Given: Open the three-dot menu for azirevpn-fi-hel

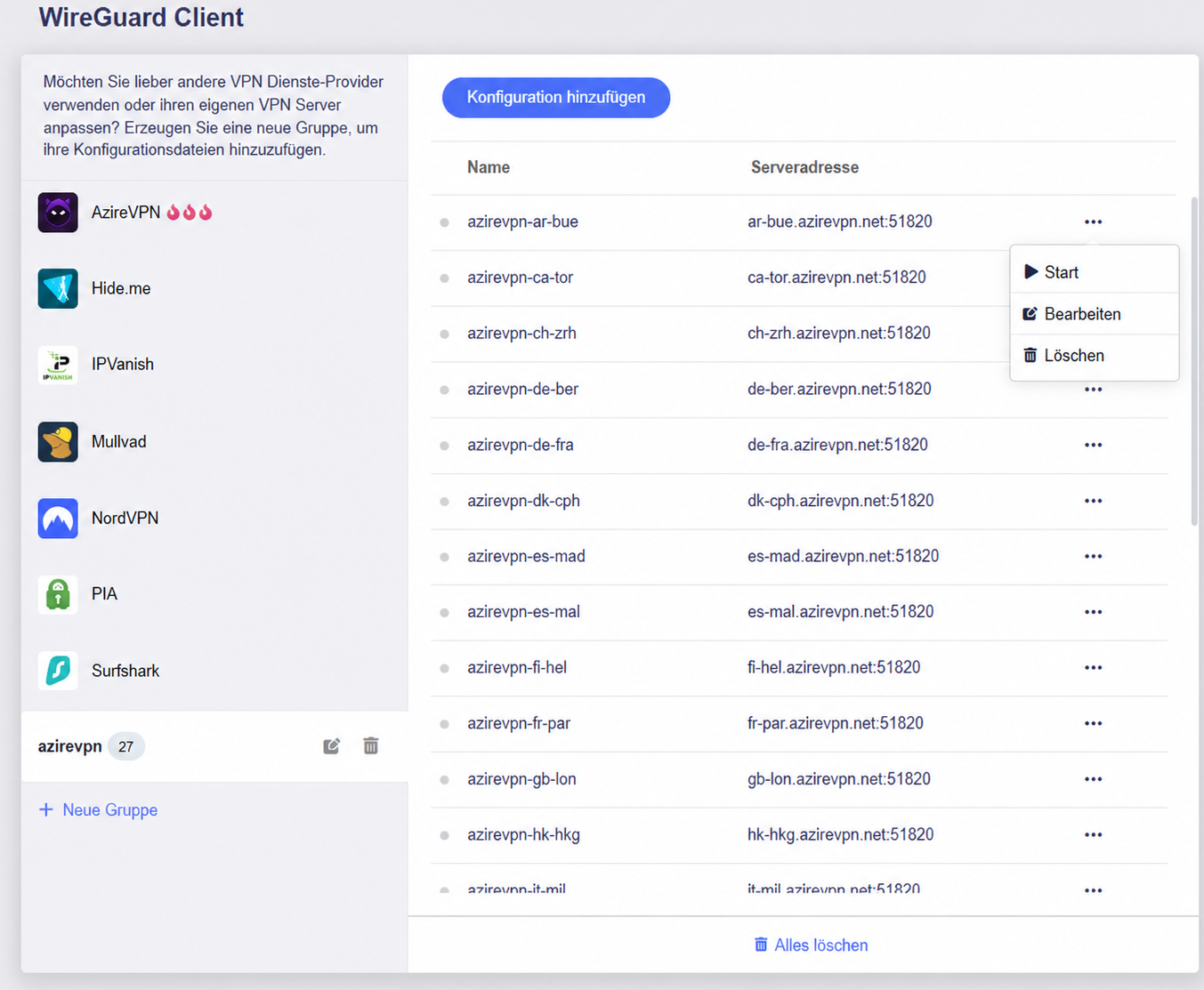Looking at the screenshot, I should (x=1094, y=667).
